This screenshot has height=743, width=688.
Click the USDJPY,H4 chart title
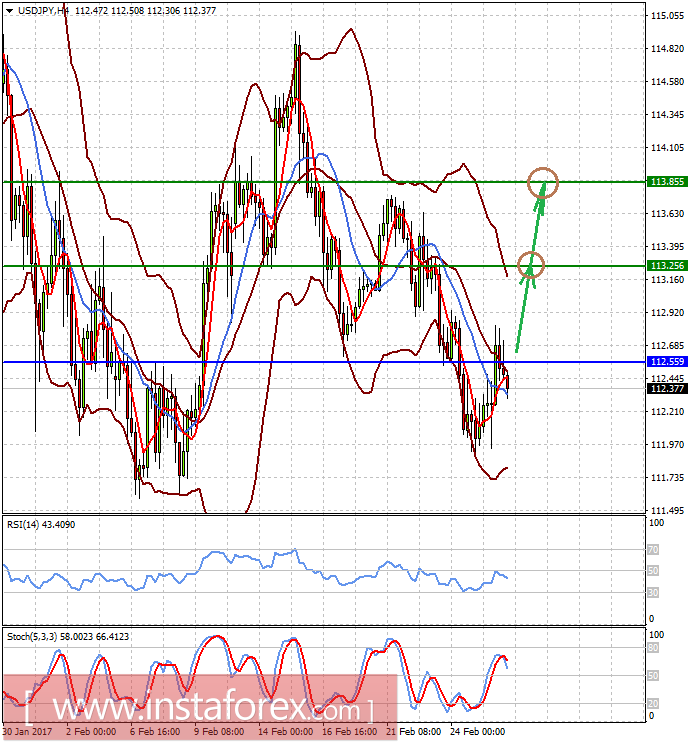(44, 10)
